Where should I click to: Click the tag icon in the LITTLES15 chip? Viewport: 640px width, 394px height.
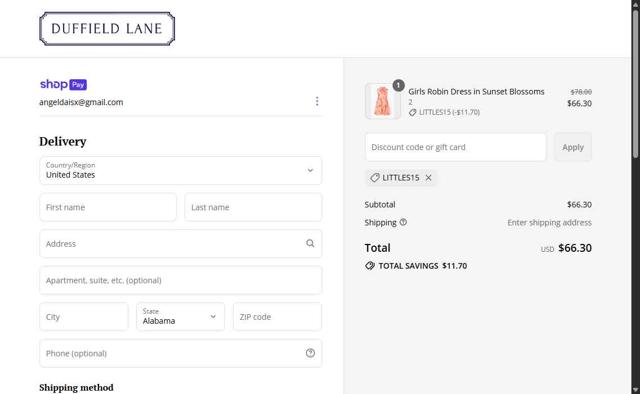tap(375, 178)
